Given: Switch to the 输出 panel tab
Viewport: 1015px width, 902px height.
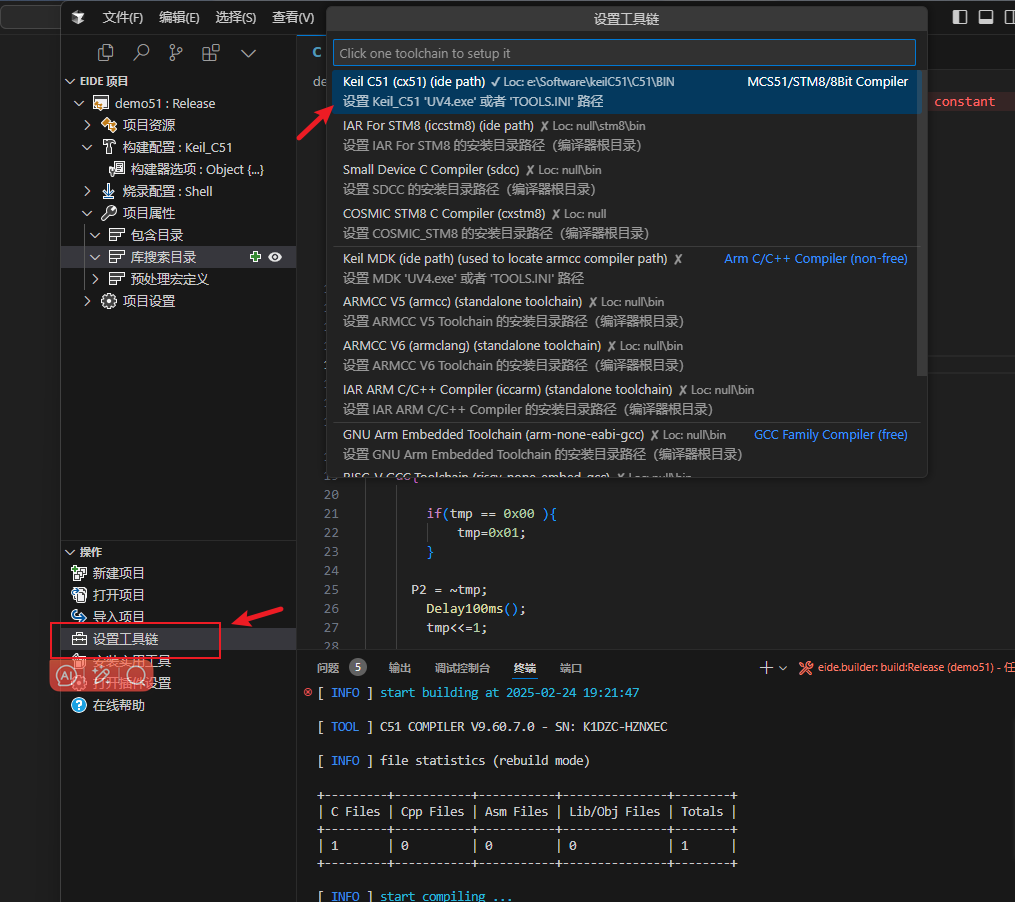Looking at the screenshot, I should (400, 668).
